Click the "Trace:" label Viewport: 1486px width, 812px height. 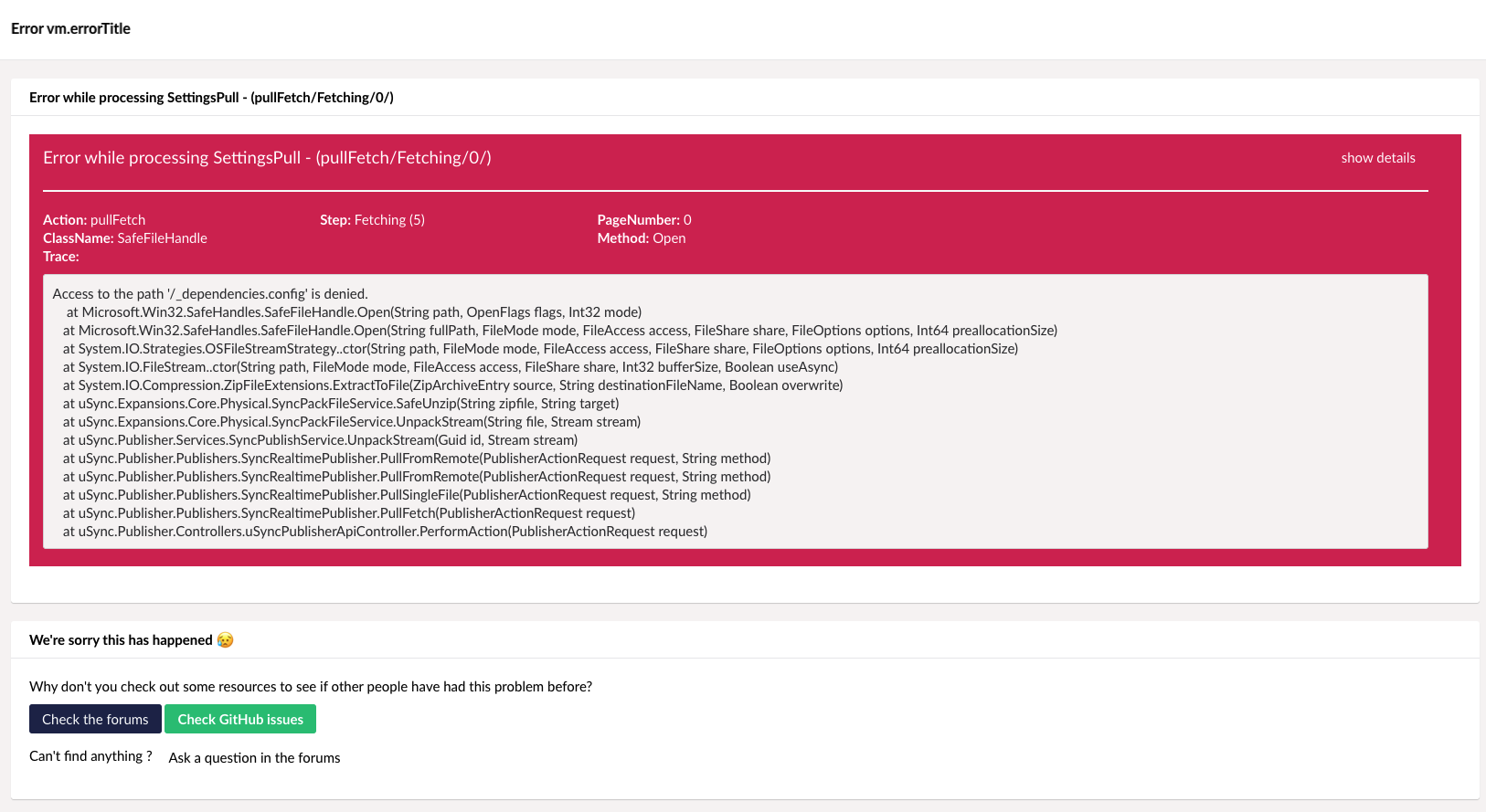pyautogui.click(x=61, y=256)
